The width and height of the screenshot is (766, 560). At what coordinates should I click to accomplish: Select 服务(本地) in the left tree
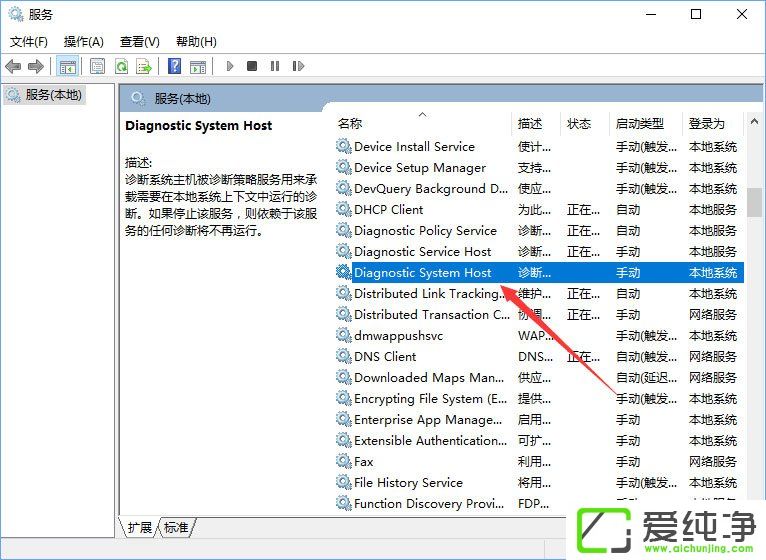pos(53,94)
